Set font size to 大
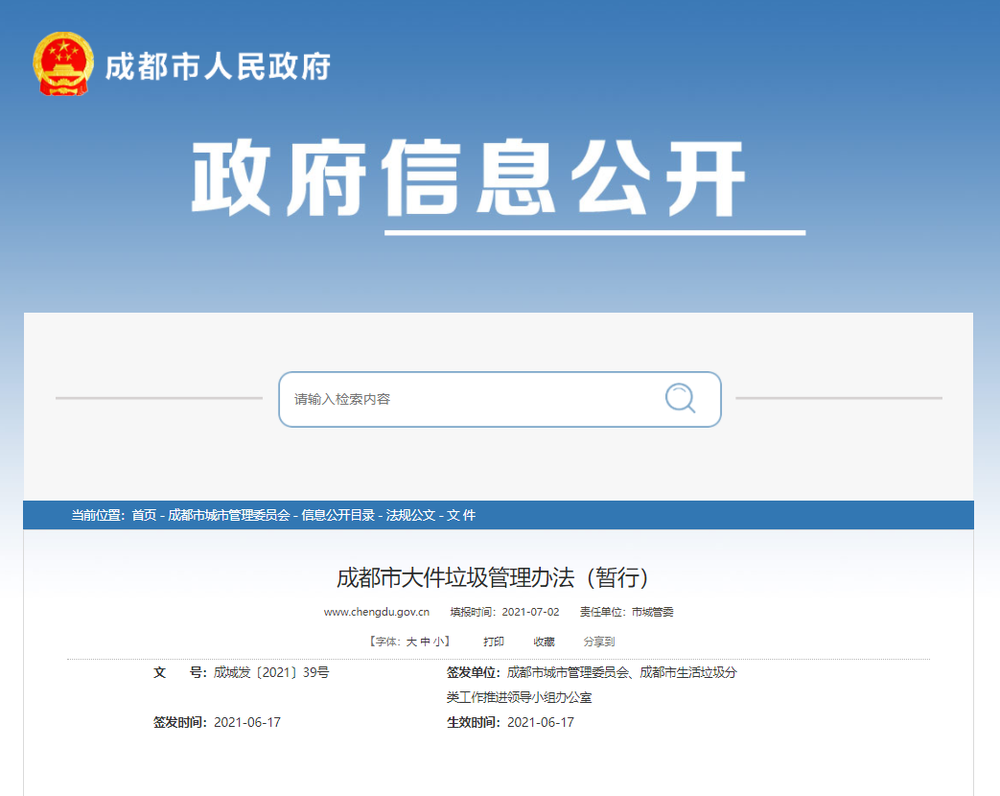This screenshot has height=796, width=1000. point(411,642)
